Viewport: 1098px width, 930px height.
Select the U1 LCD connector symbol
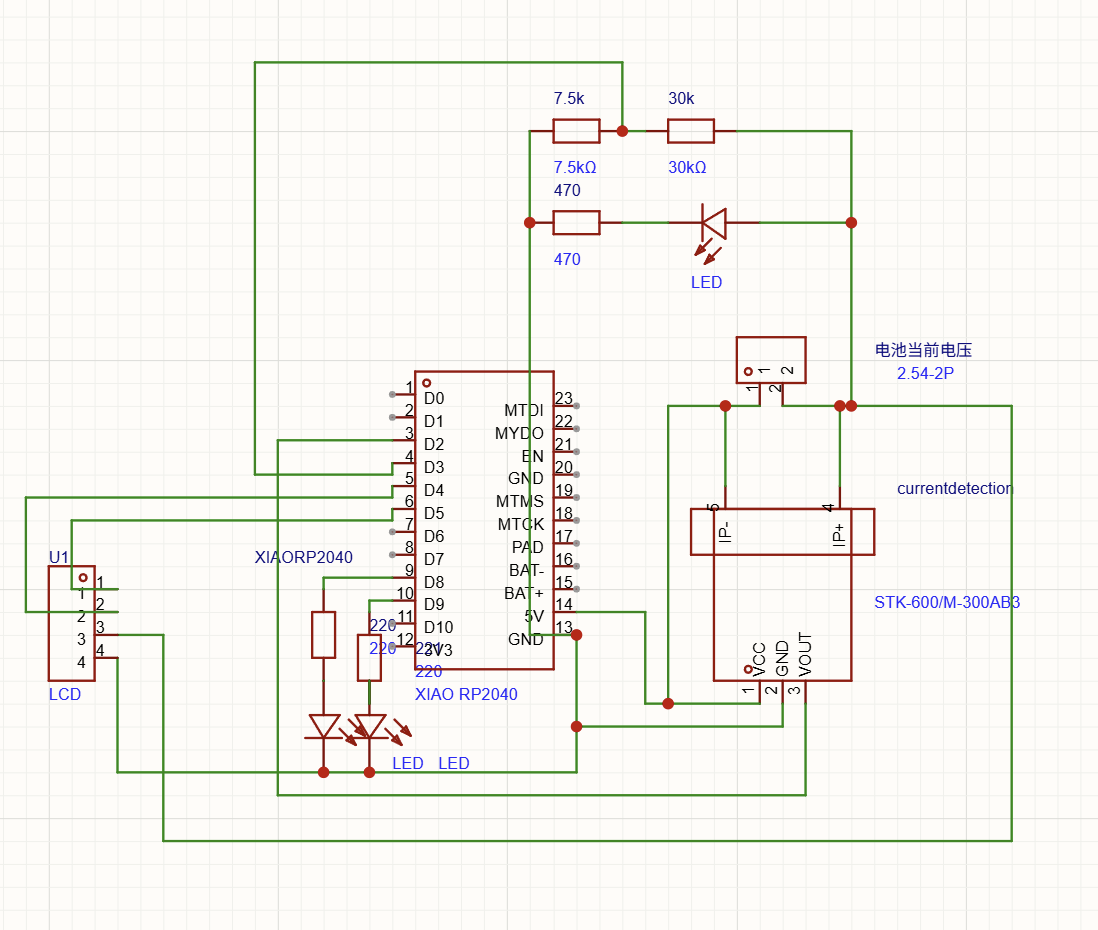pyautogui.click(x=71, y=623)
